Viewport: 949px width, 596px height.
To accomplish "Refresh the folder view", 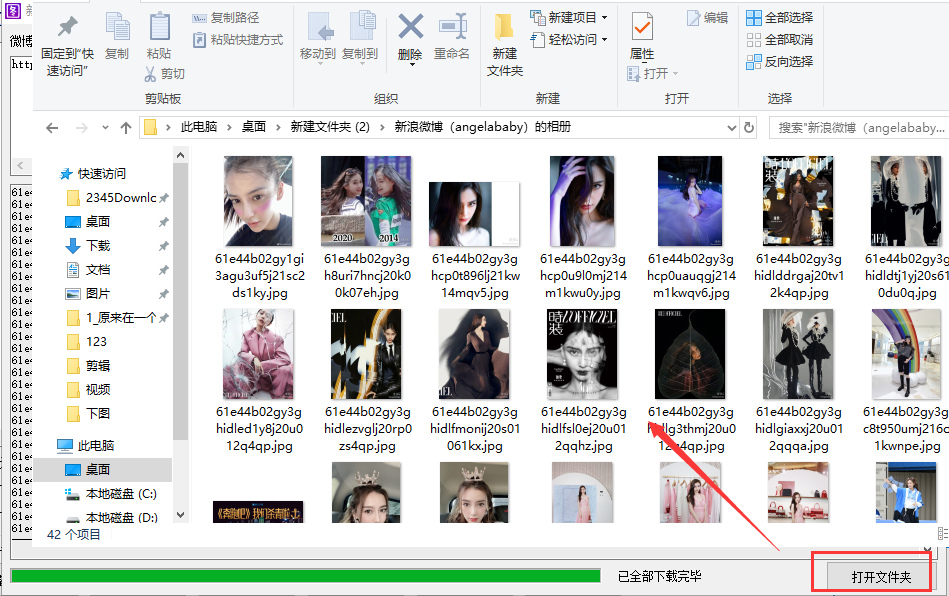I will click(749, 128).
